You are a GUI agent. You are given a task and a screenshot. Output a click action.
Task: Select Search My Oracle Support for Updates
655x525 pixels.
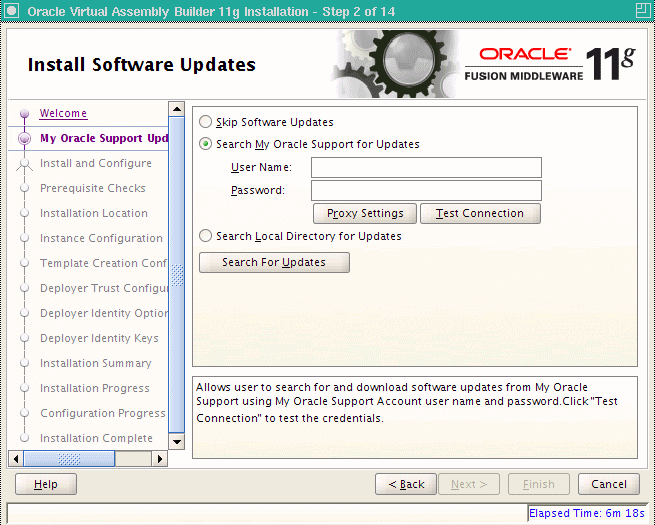tap(205, 144)
